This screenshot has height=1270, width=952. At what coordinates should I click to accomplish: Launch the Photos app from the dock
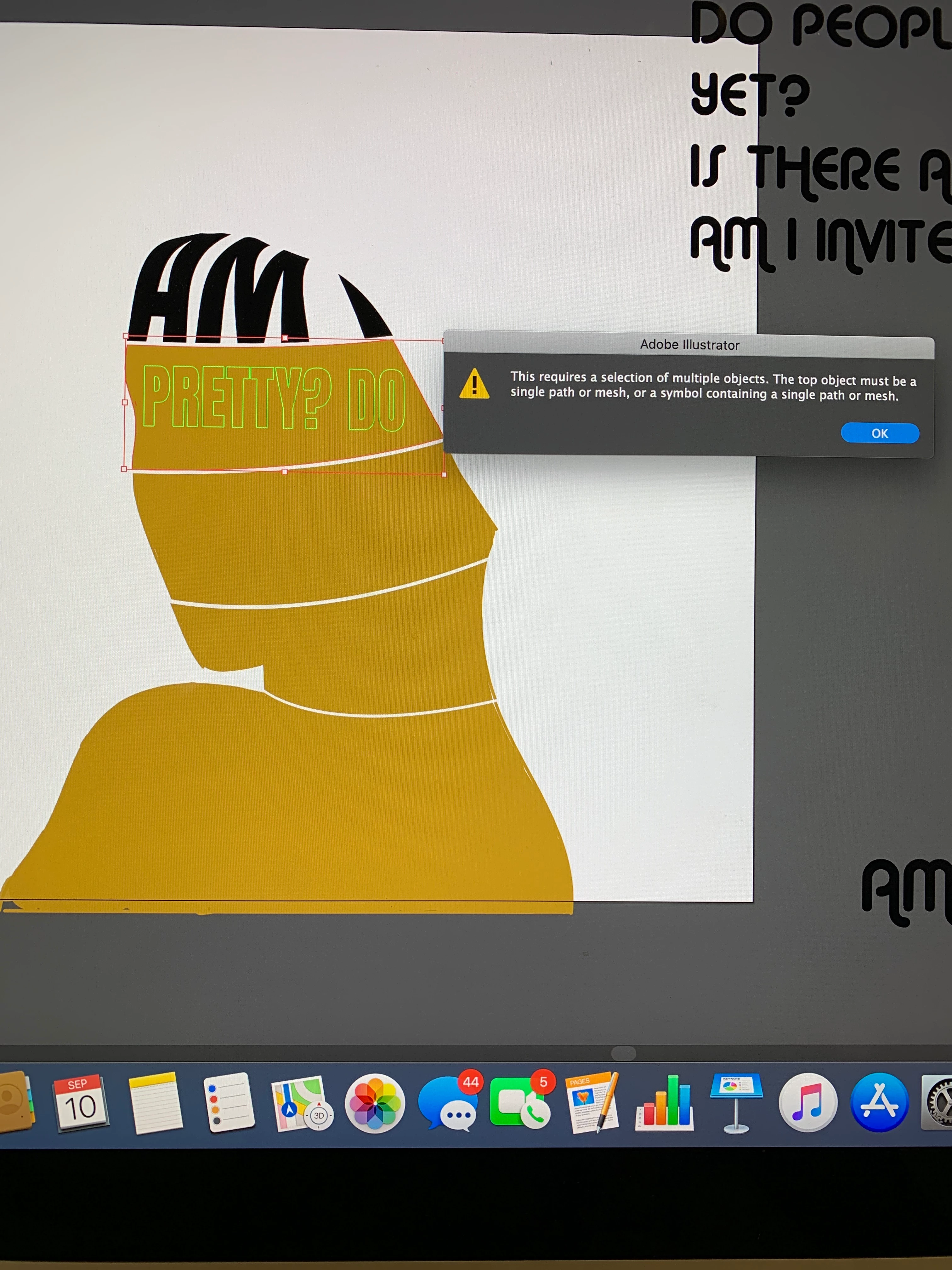point(375,1103)
